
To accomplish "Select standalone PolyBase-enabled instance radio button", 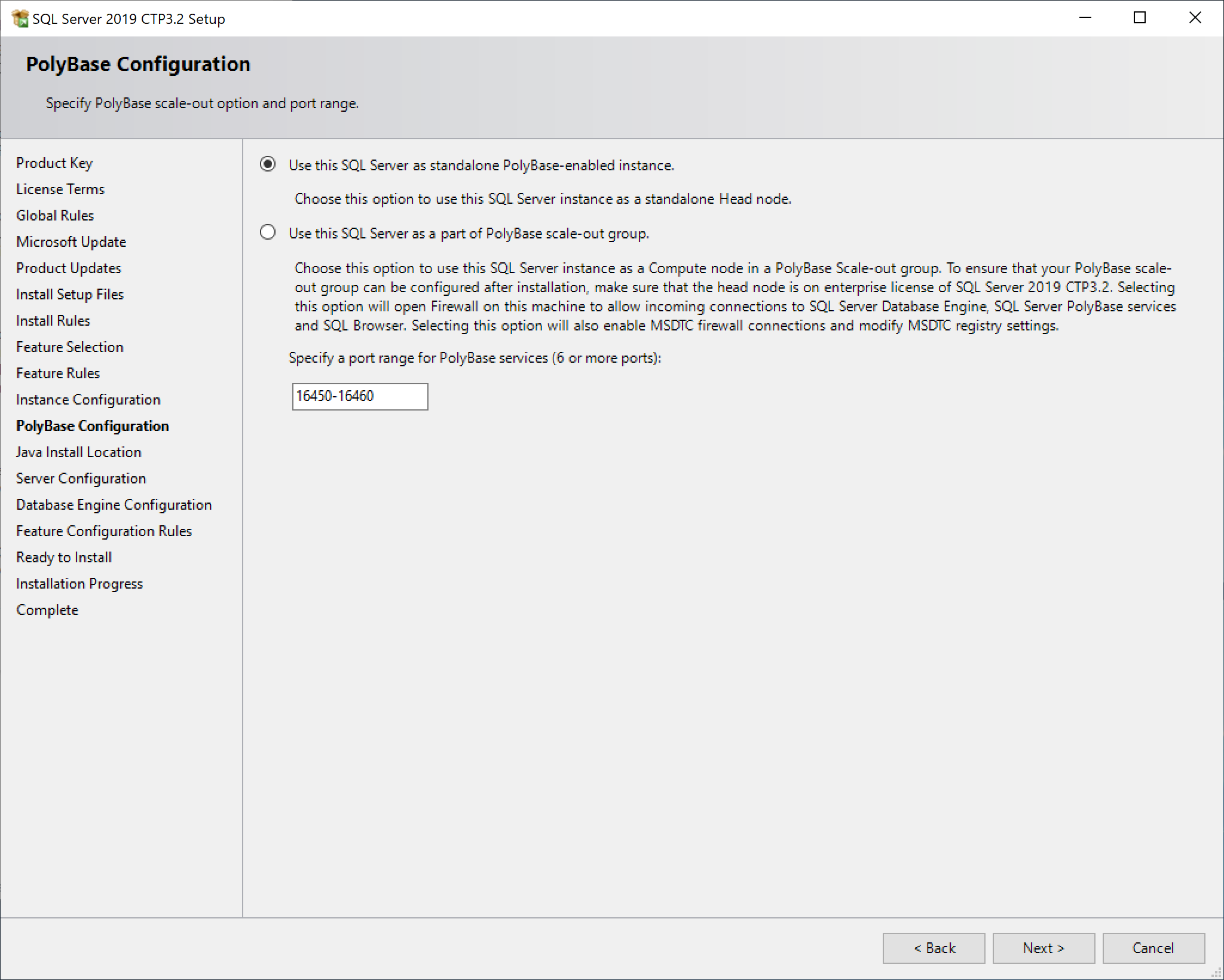I will tap(268, 164).
